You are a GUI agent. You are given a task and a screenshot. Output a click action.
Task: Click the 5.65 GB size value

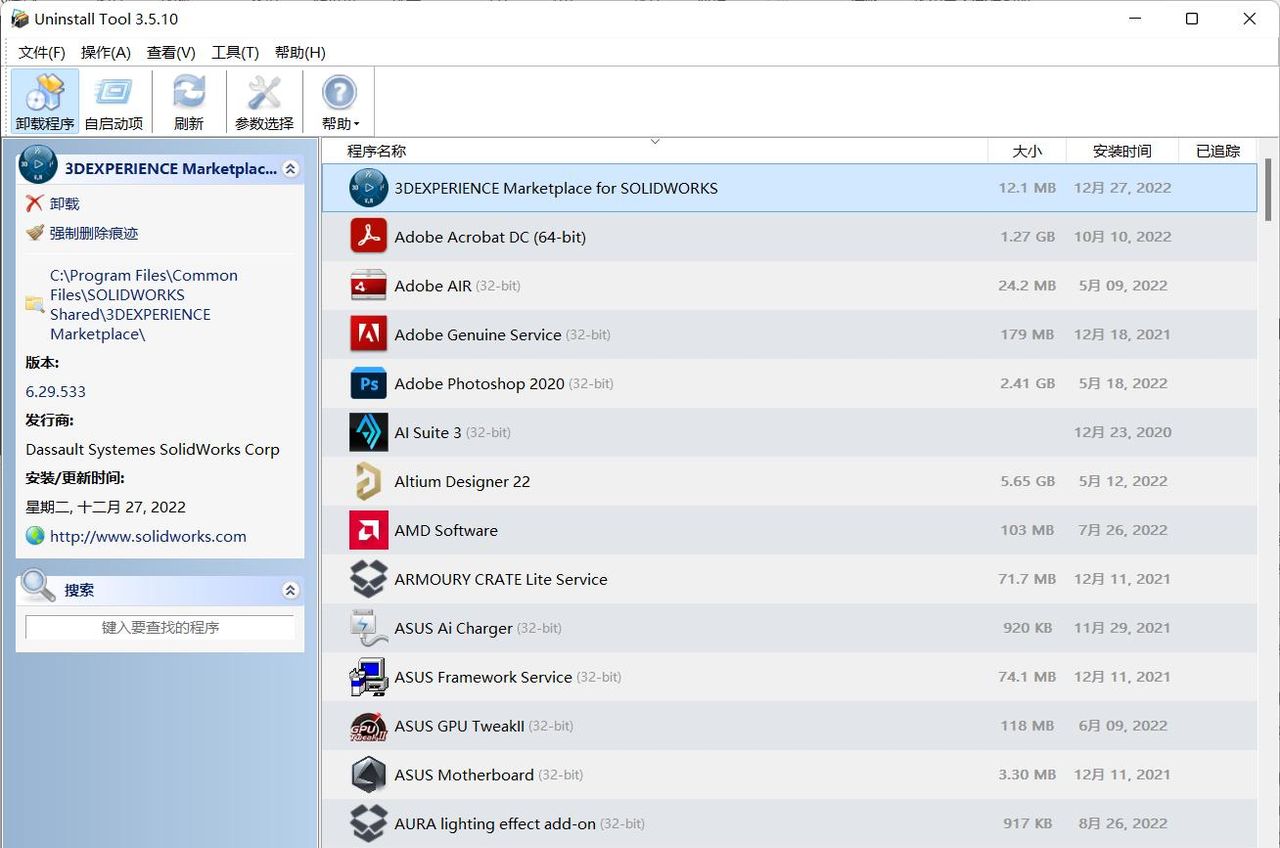pyautogui.click(x=1028, y=481)
